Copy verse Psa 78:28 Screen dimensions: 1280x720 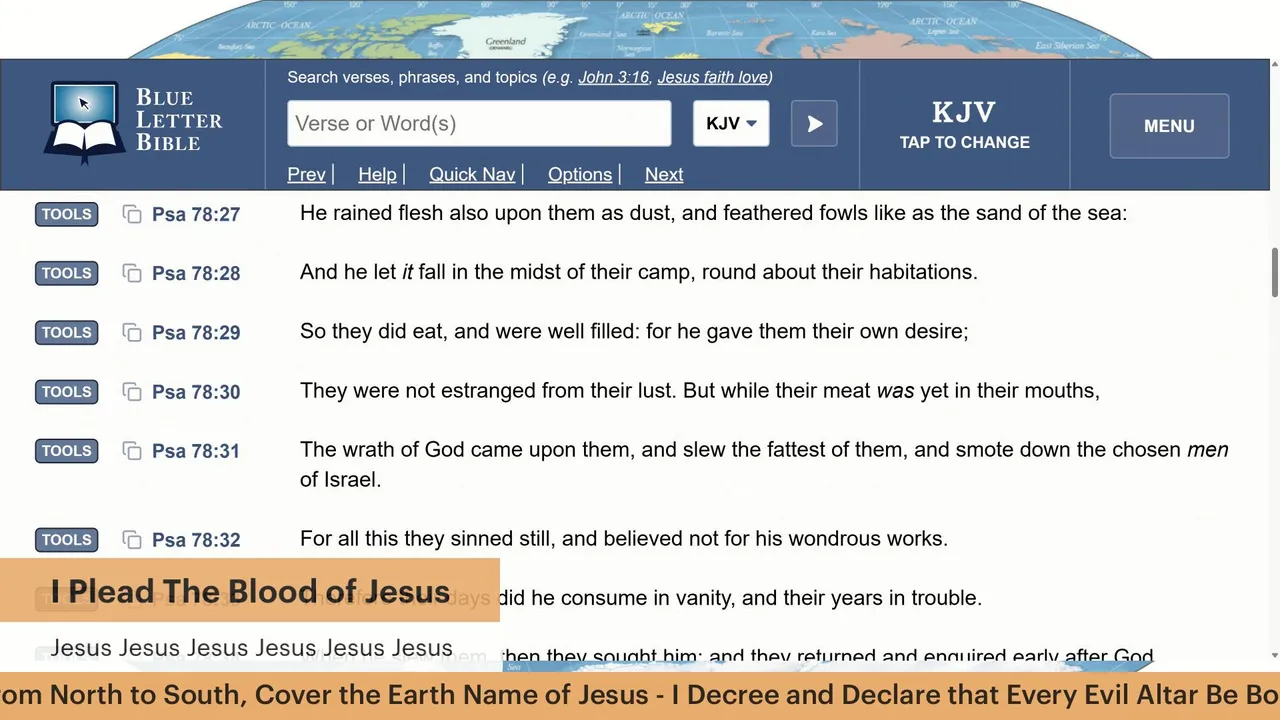[x=132, y=273]
